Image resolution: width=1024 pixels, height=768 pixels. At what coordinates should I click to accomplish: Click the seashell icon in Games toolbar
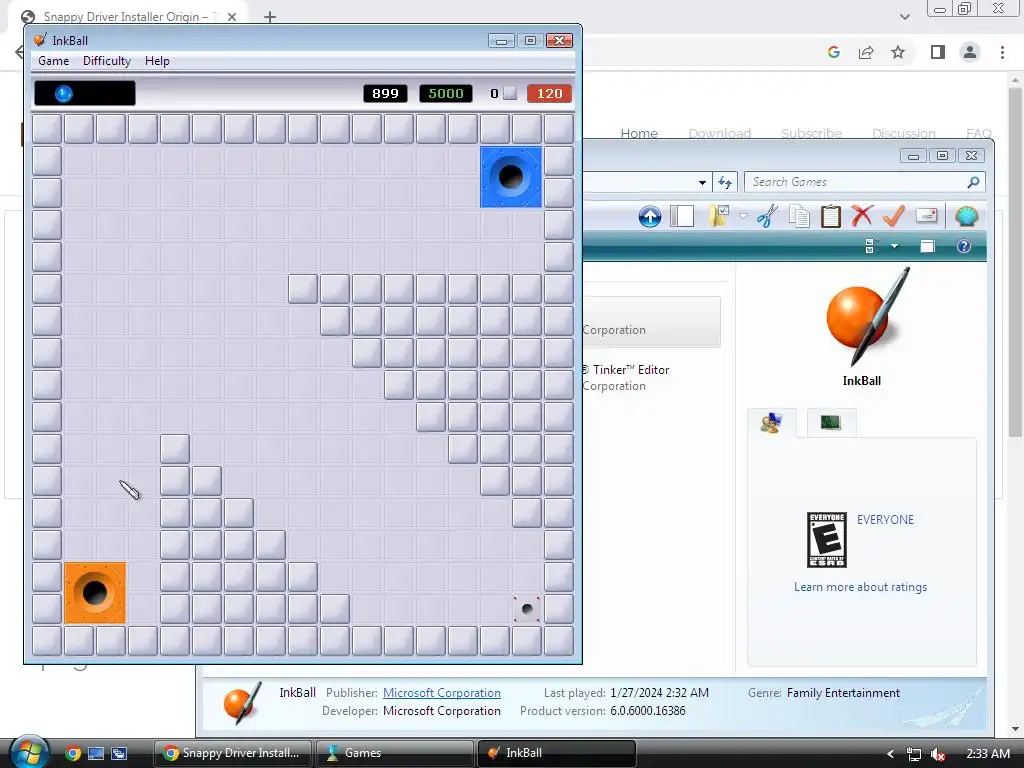tap(966, 216)
